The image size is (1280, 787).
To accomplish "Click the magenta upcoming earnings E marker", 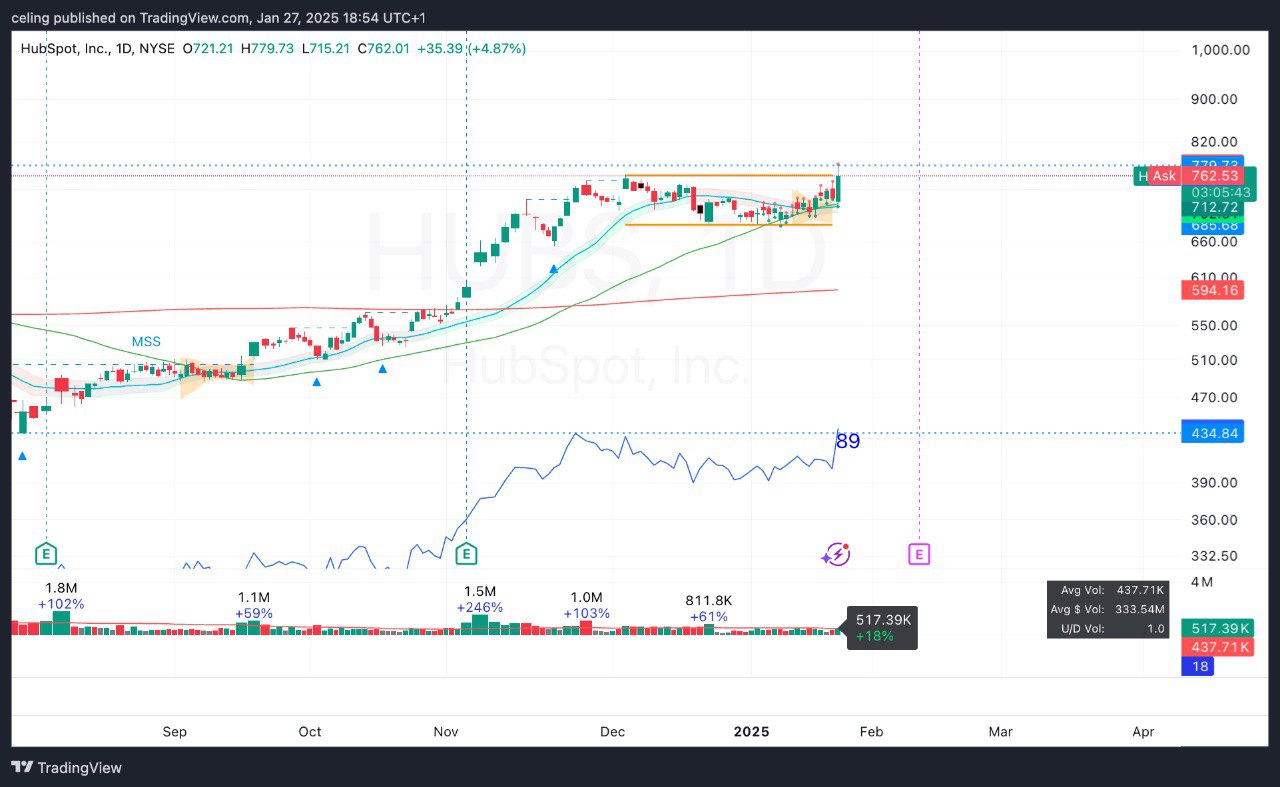I will [919, 553].
